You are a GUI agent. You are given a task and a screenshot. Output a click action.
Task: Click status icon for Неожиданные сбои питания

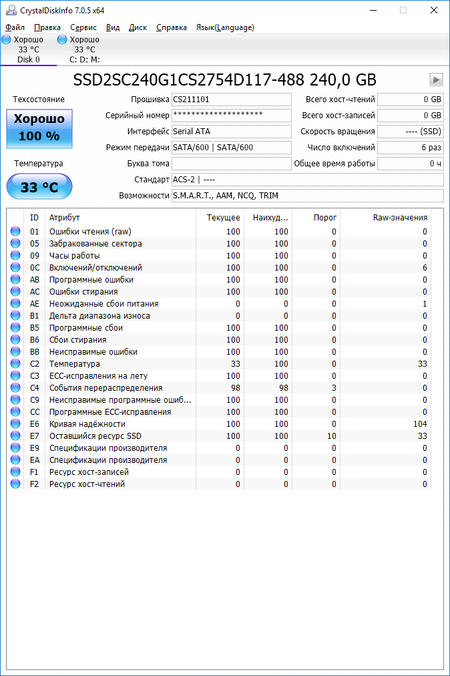click(x=16, y=304)
